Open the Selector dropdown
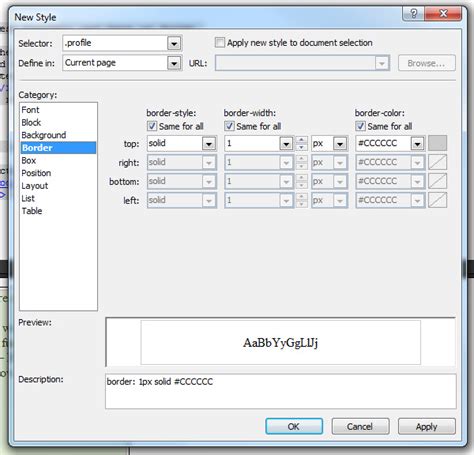Screen dimensions: 474x455 (174, 43)
